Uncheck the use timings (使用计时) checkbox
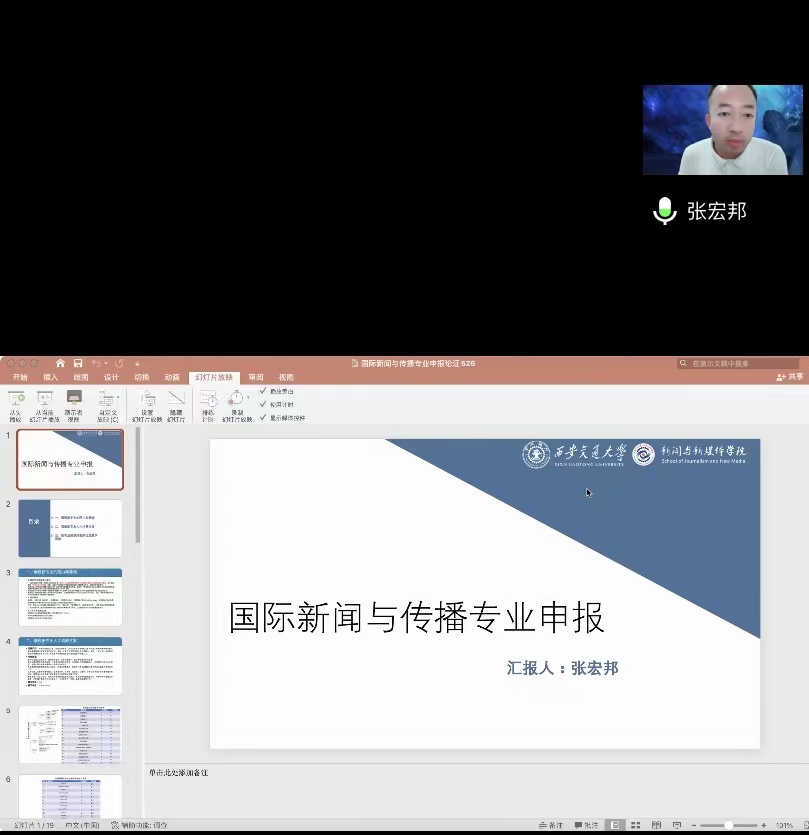The width and height of the screenshot is (809, 835). tap(263, 404)
